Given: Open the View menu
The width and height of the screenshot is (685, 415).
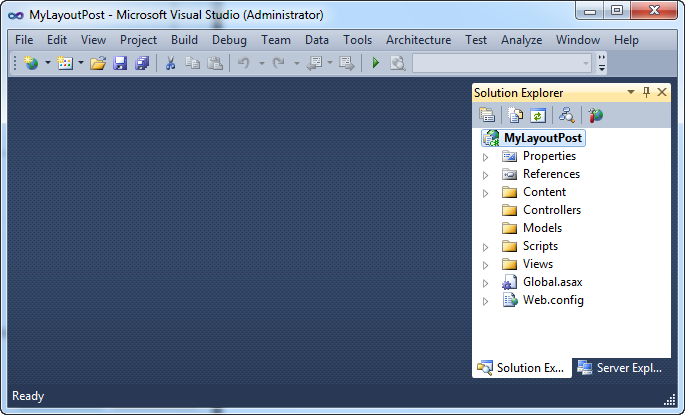Looking at the screenshot, I should coord(93,40).
